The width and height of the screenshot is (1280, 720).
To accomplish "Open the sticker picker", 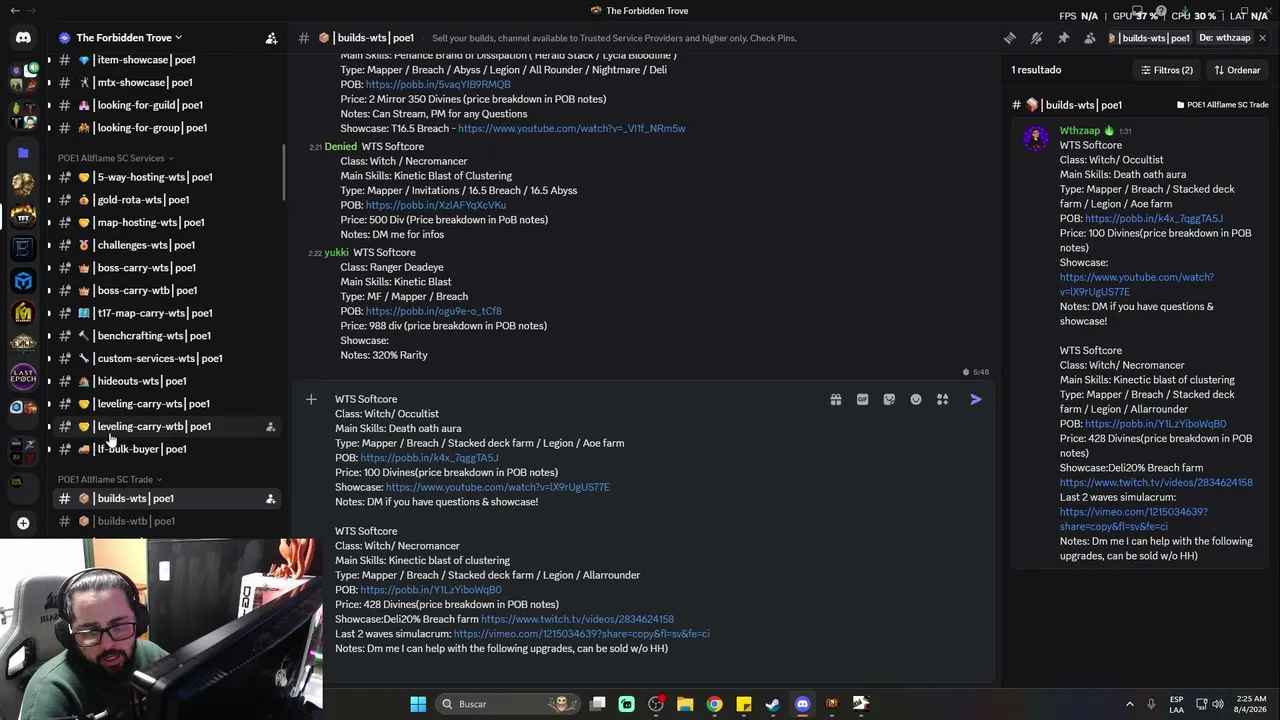I will 889,400.
